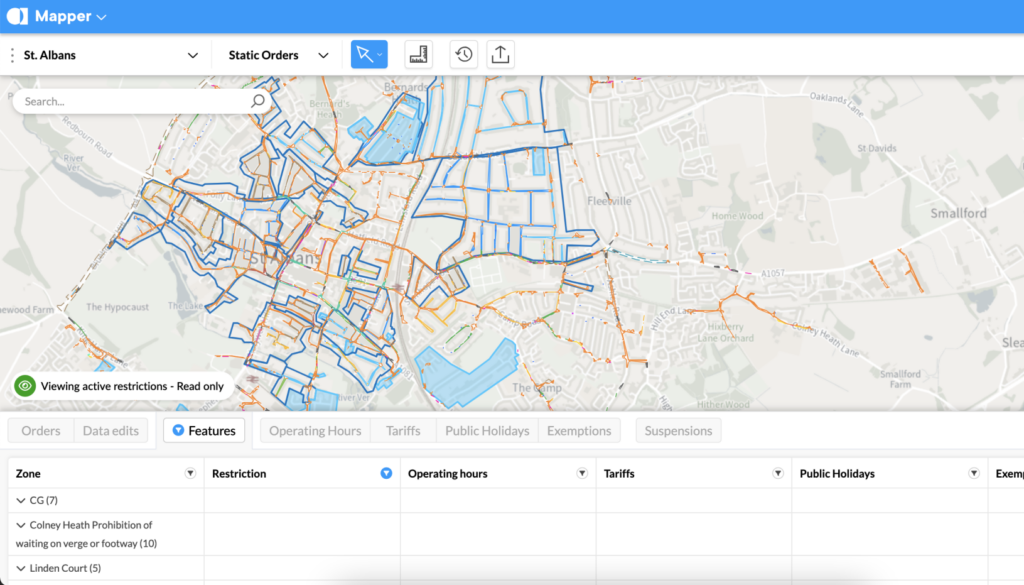The height and width of the screenshot is (585, 1024).
Task: Switch to the Suspensions tab
Action: [678, 431]
